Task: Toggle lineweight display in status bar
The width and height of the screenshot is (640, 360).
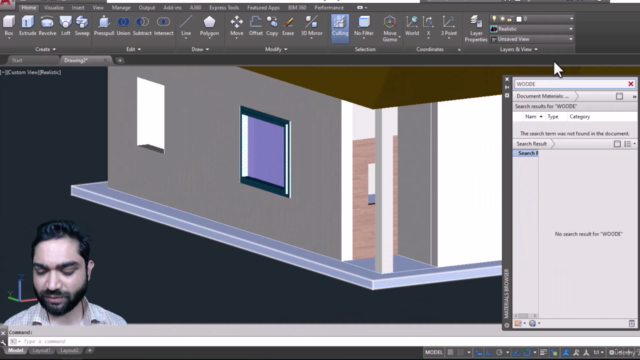Action: (x=543, y=352)
